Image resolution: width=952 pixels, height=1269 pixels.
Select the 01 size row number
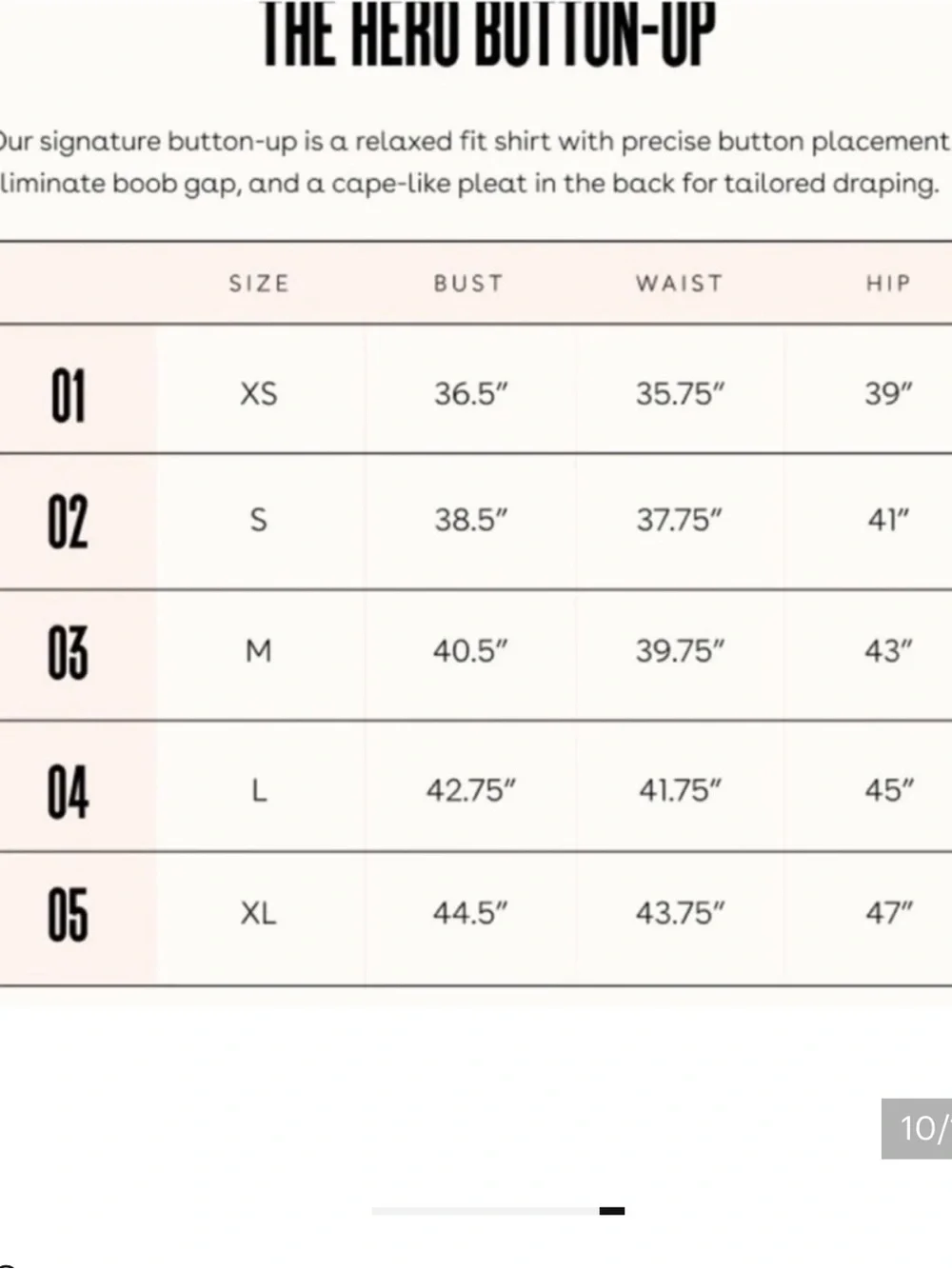(x=68, y=395)
